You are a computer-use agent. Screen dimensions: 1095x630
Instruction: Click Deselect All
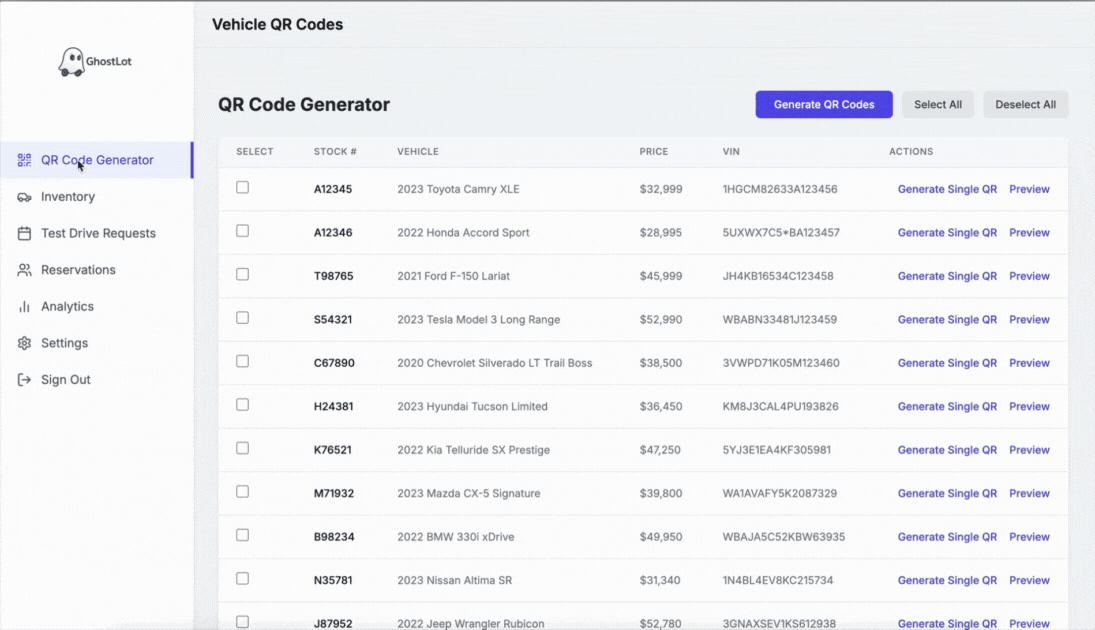pyautogui.click(x=1025, y=104)
